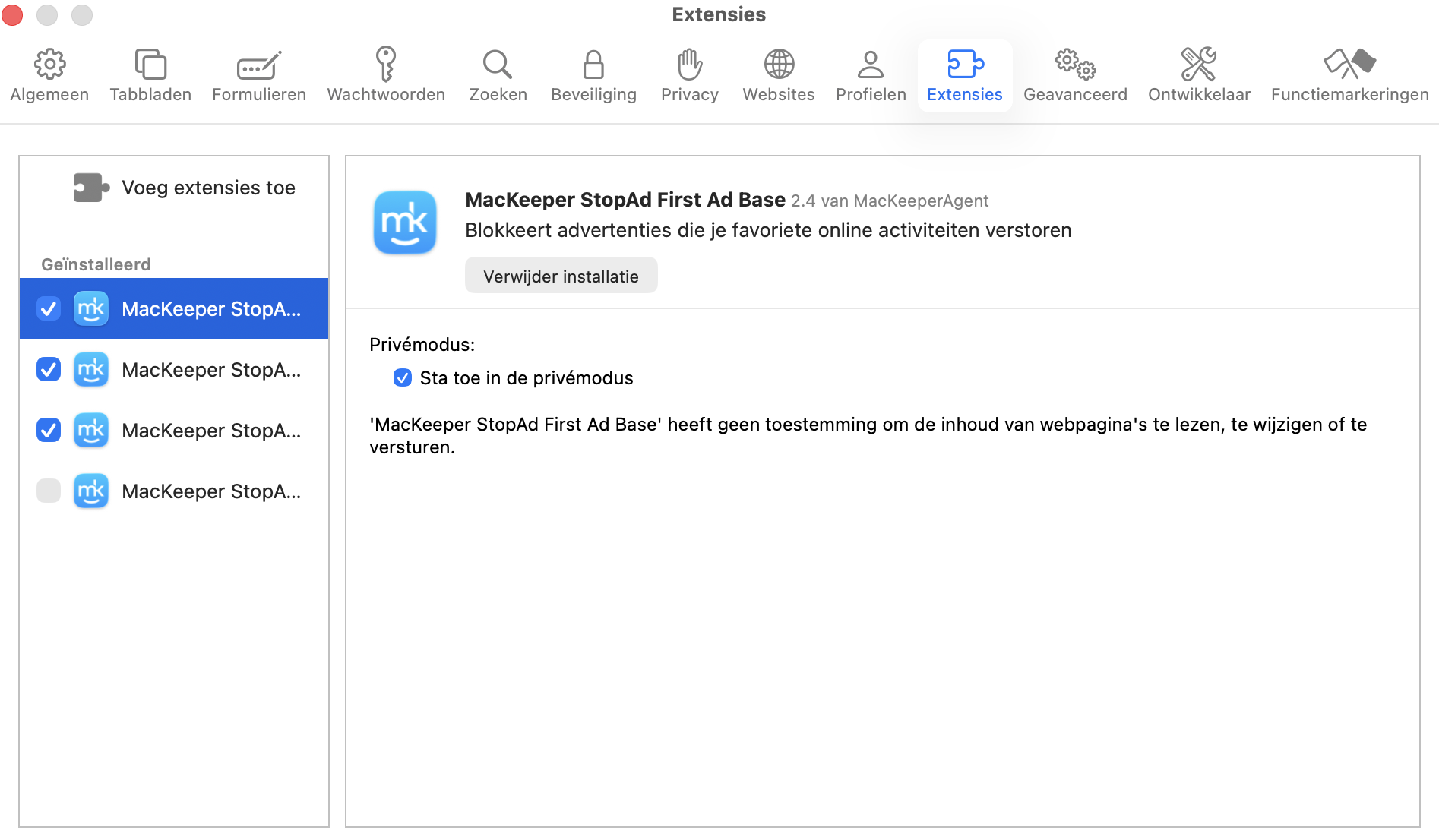Screen dimensions: 1439x840
Task: Open the Websites globe icon
Action: pyautogui.click(x=778, y=65)
